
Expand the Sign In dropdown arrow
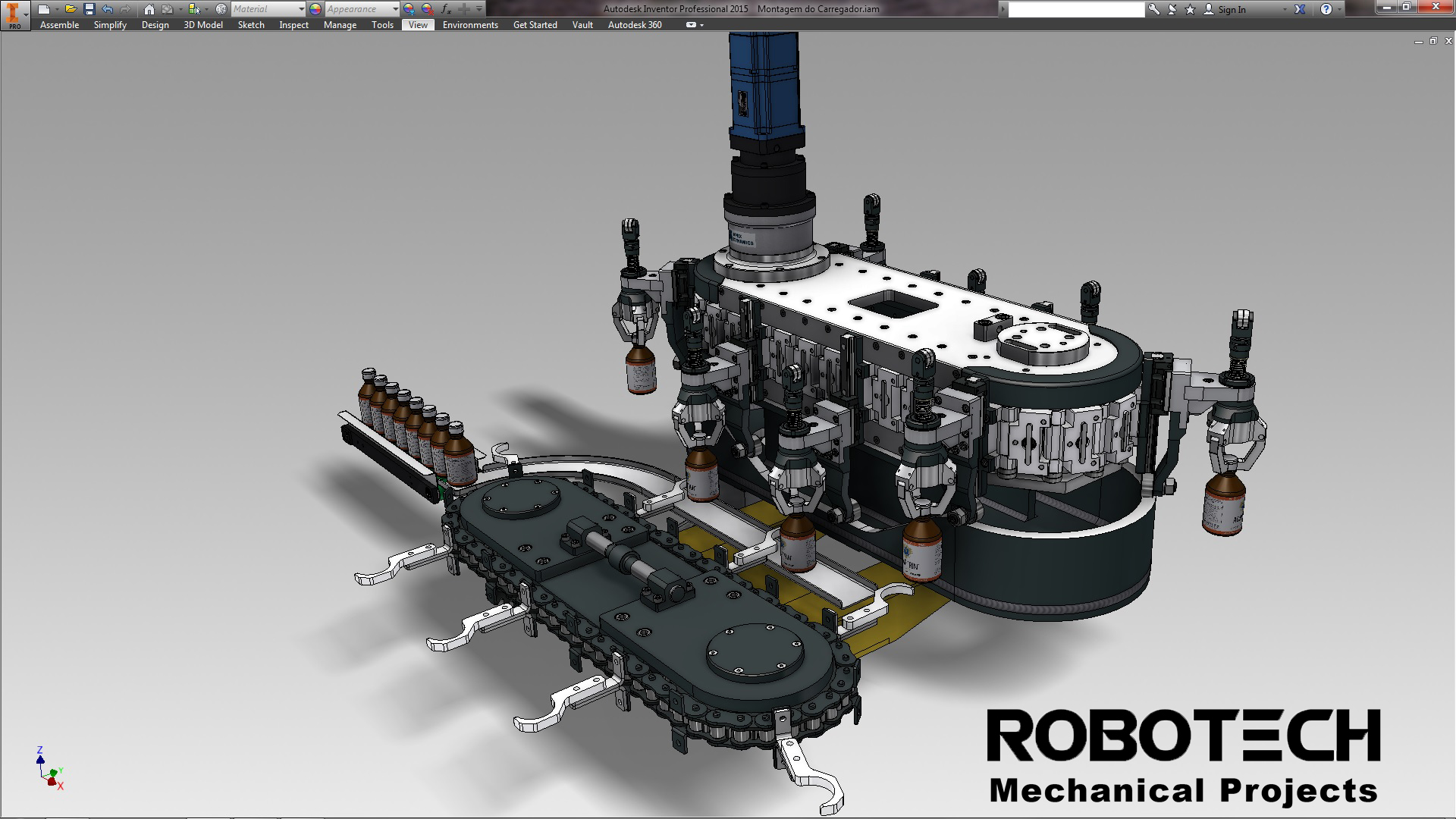tap(1285, 9)
